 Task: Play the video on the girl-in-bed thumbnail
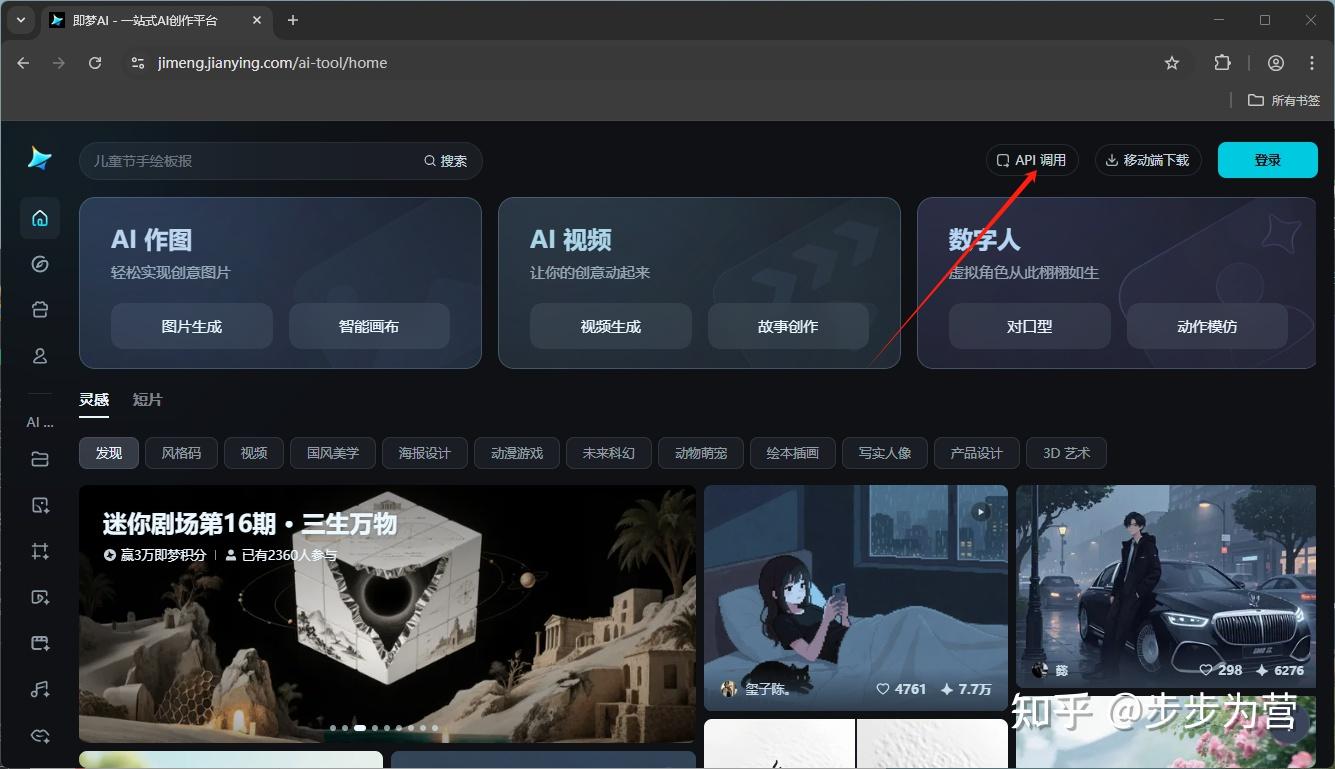[981, 511]
